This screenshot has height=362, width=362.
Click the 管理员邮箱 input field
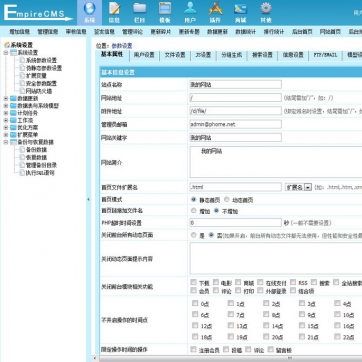[235, 124]
